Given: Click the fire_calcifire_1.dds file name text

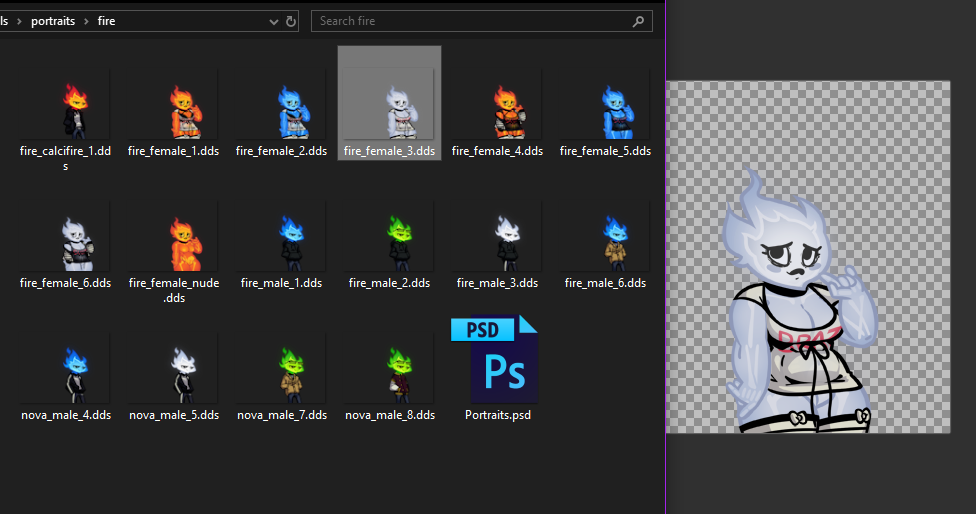Looking at the screenshot, I should [x=65, y=159].
